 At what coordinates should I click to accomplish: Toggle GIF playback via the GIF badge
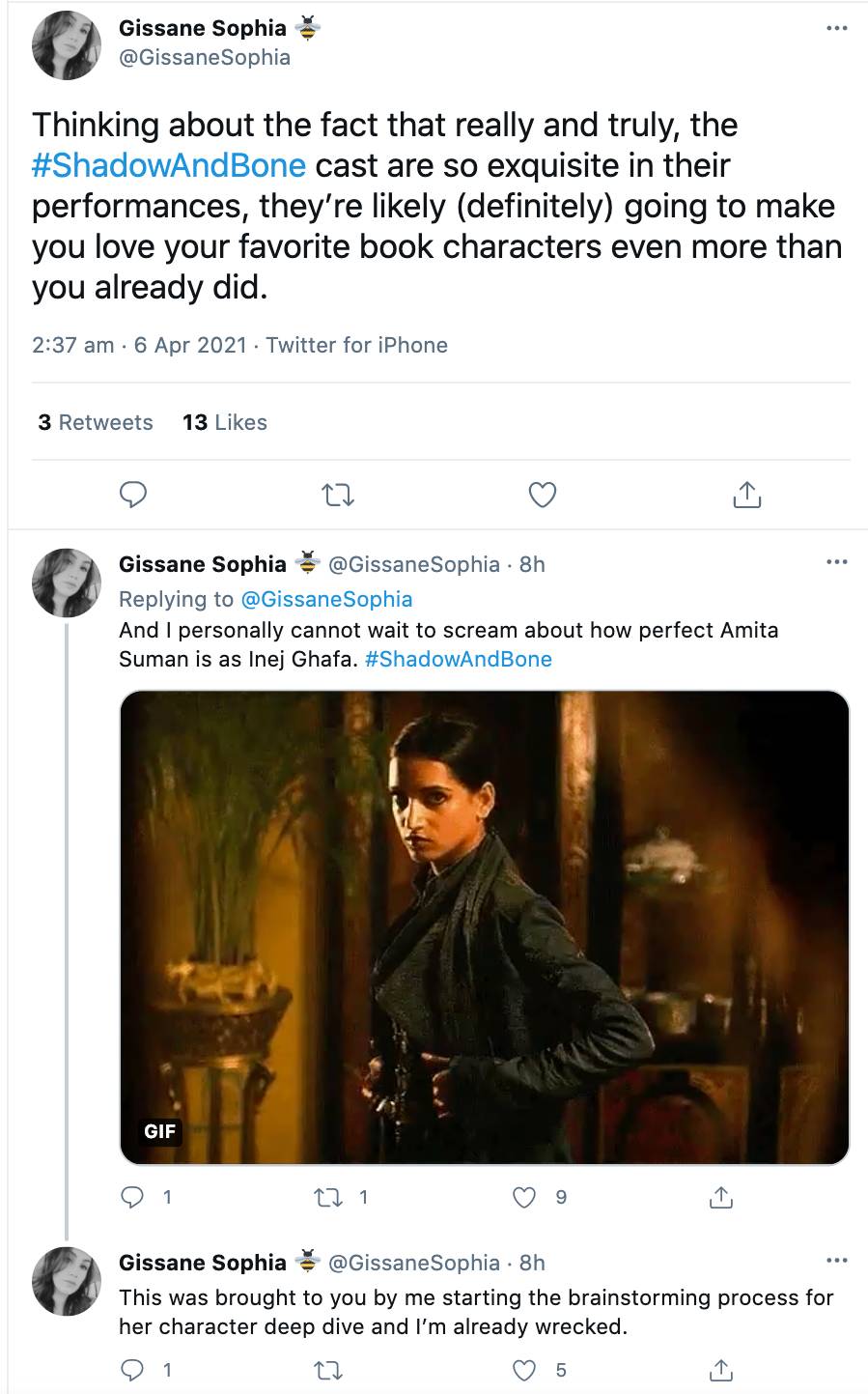coord(159,1131)
